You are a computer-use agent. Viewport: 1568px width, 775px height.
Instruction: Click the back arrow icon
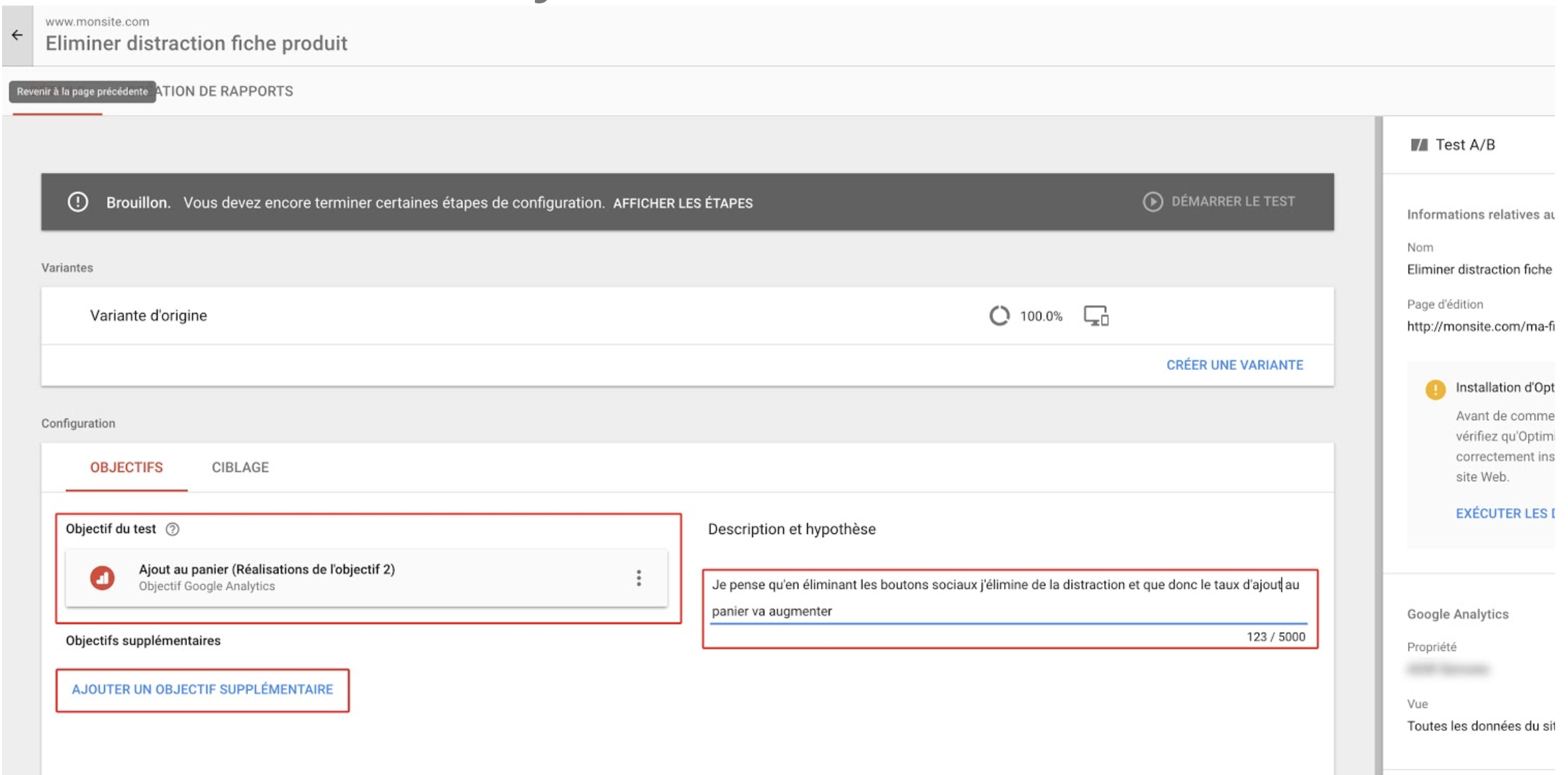(18, 35)
